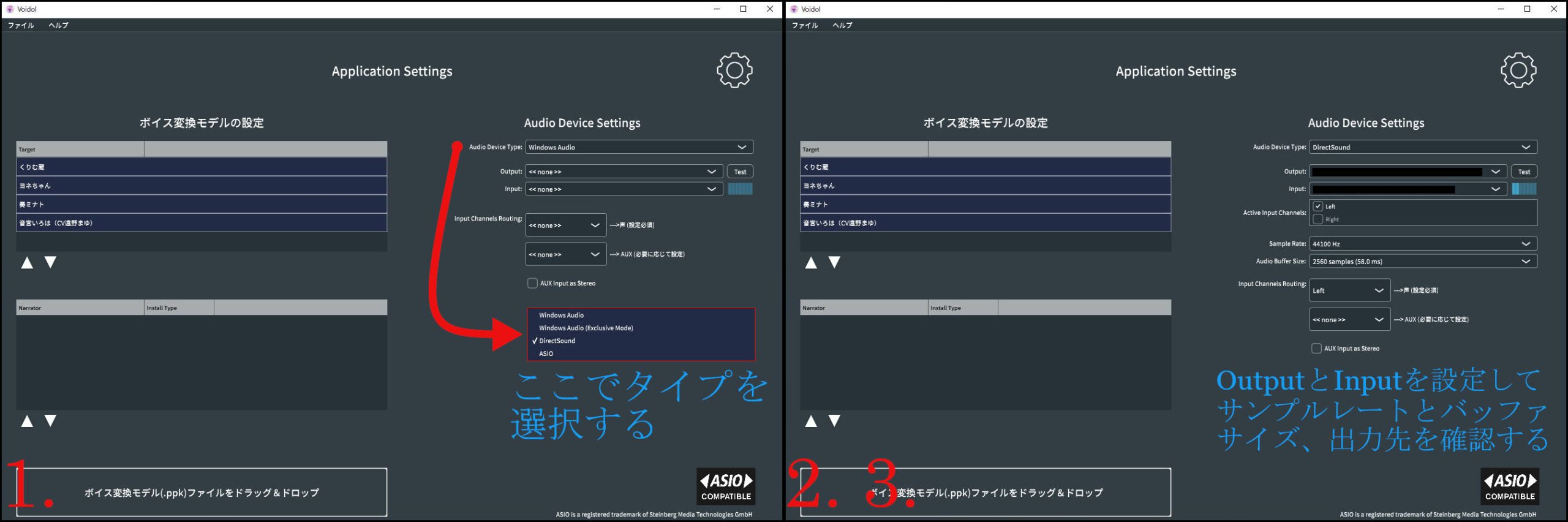
Task: Open Output dropdown in left window
Action: tap(624, 172)
